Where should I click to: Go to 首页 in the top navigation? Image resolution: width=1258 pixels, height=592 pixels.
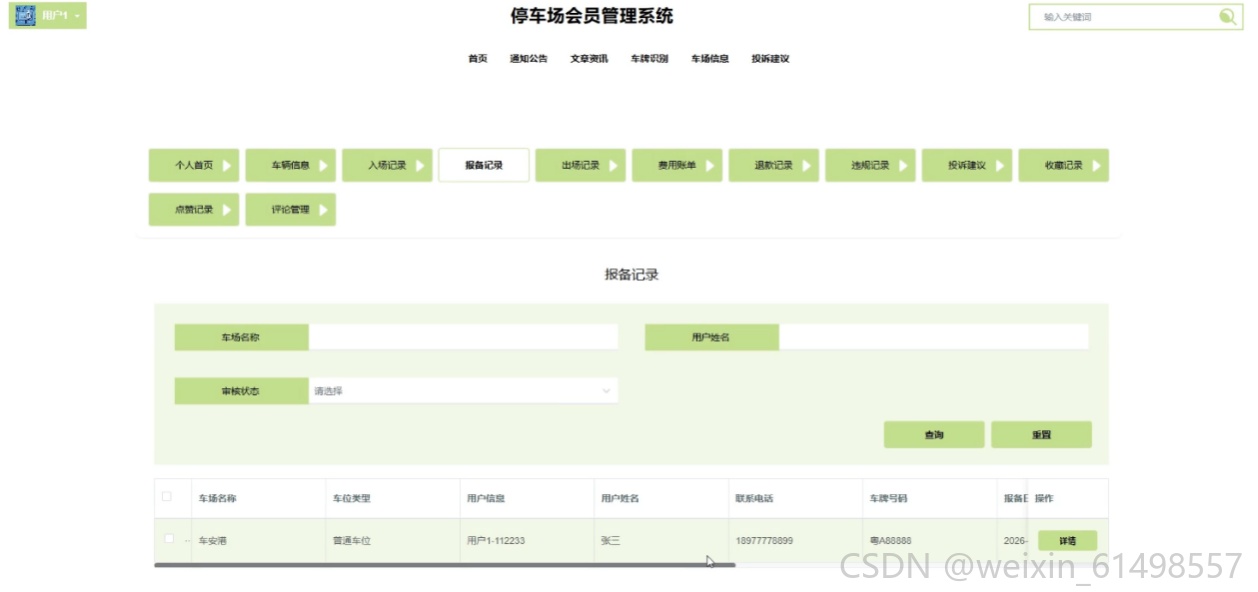[x=478, y=59]
